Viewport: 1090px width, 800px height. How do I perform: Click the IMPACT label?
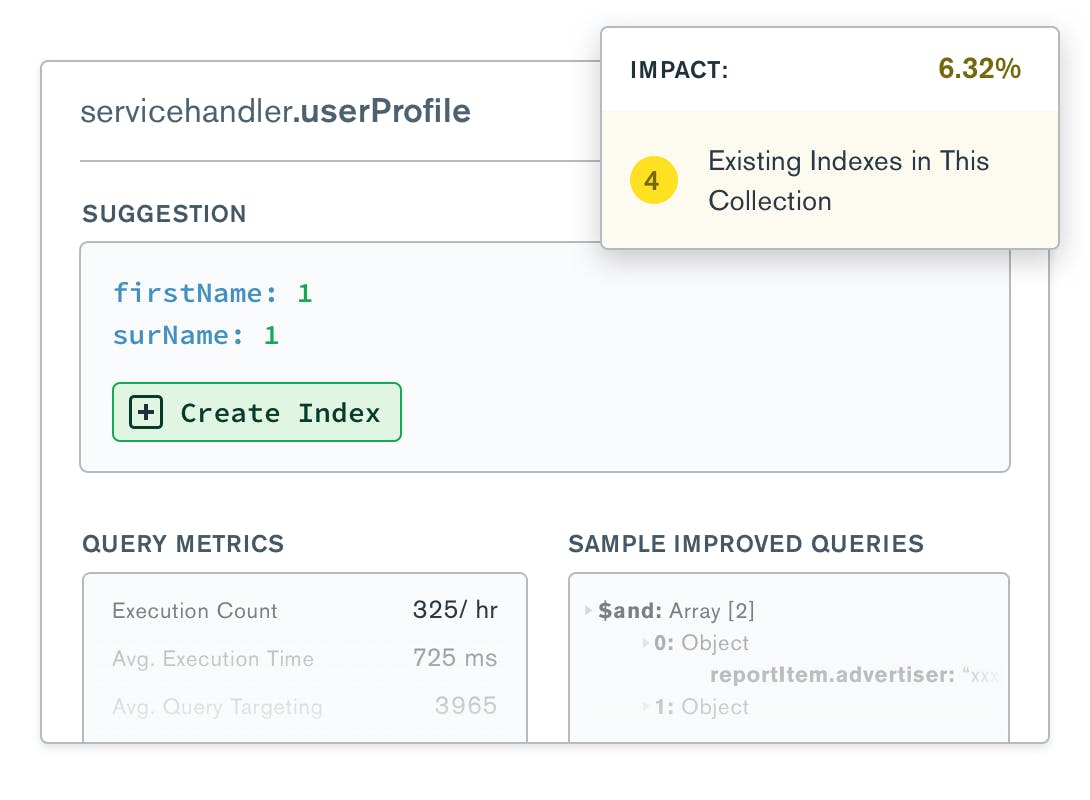[679, 70]
